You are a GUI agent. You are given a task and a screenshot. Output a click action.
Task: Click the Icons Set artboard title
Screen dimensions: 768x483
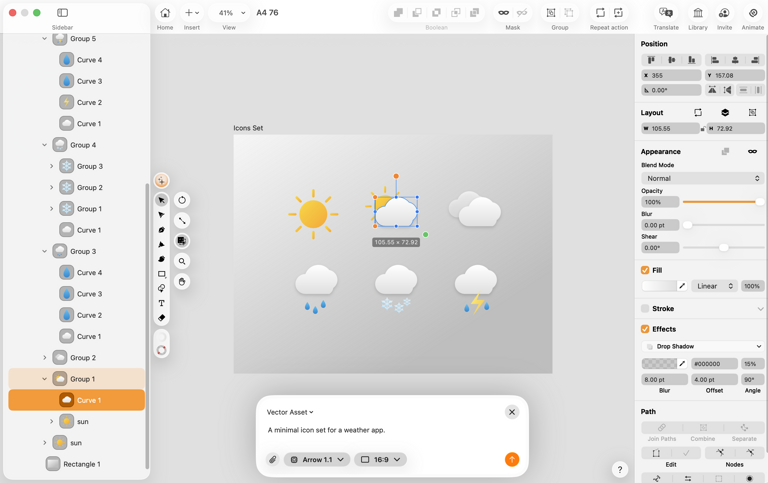248,128
